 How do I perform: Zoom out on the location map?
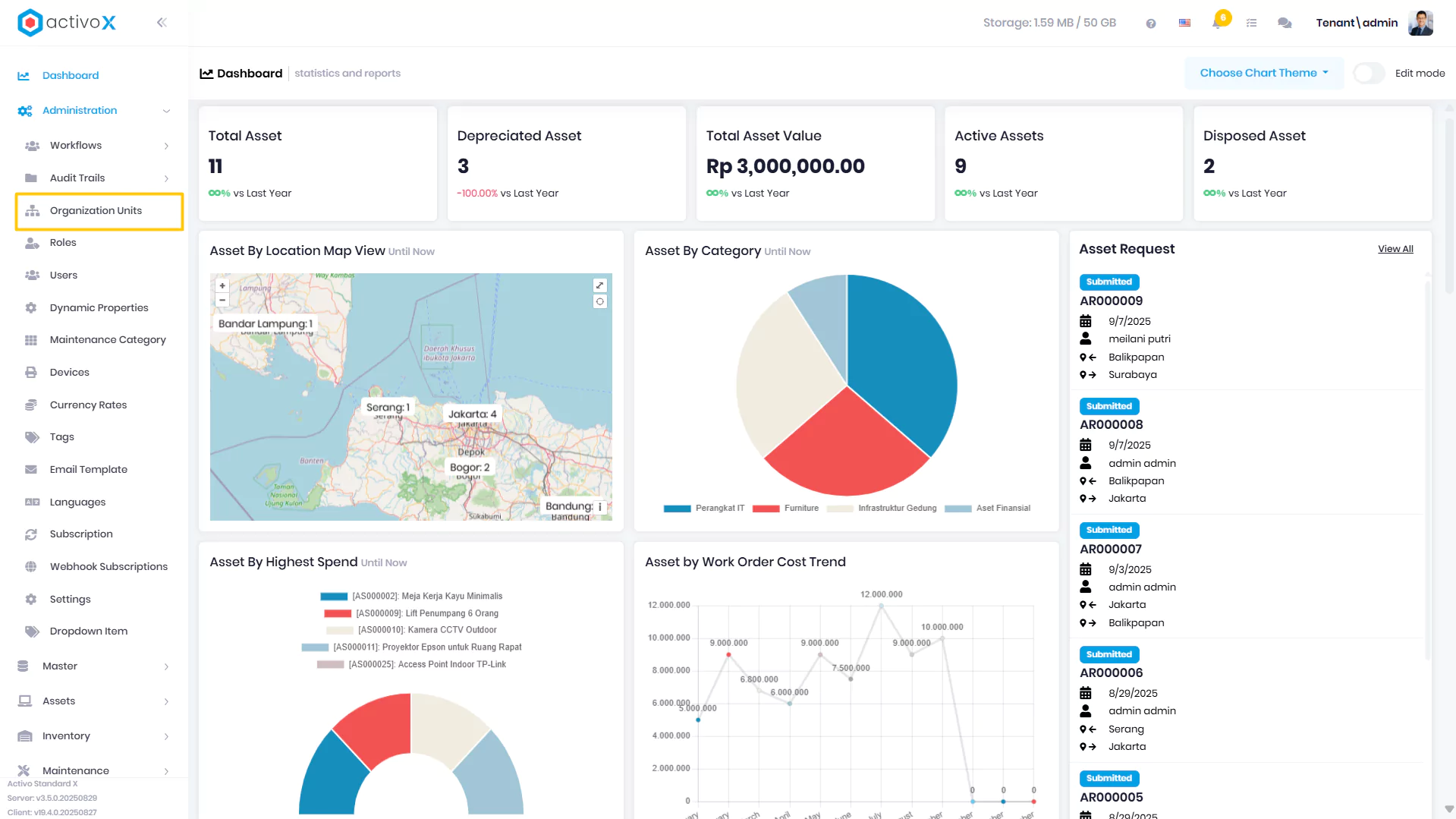222,301
